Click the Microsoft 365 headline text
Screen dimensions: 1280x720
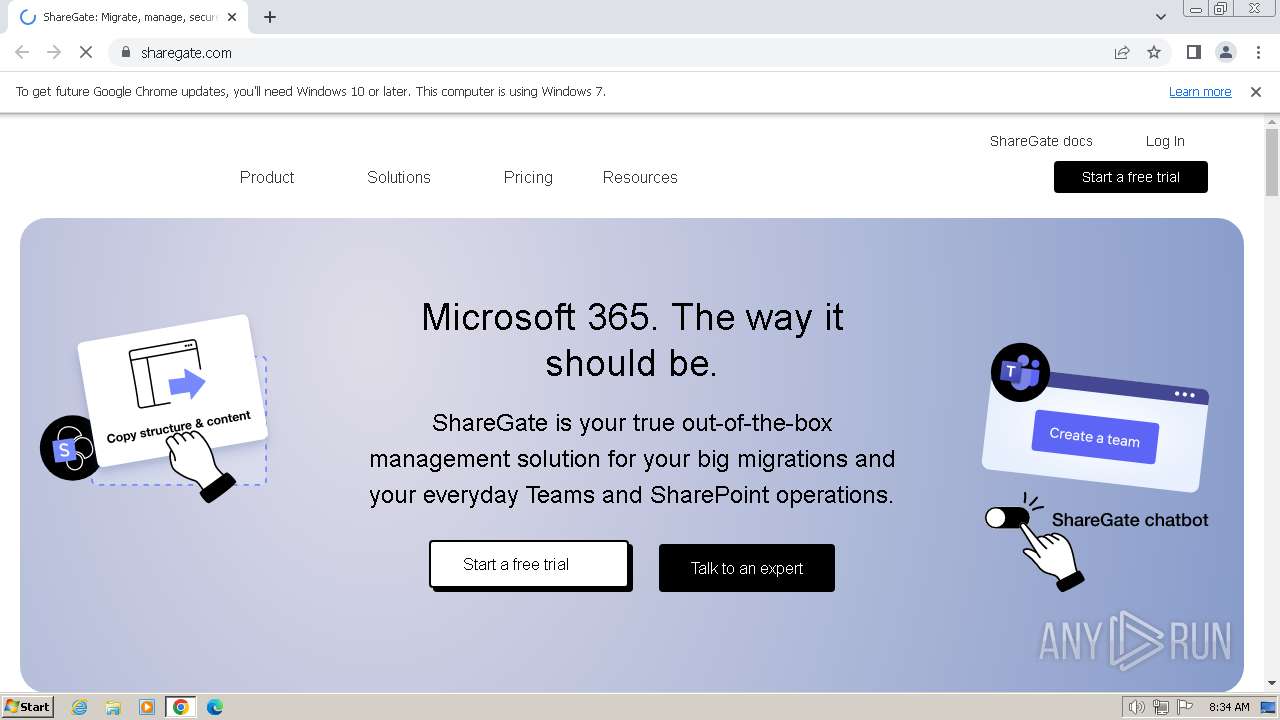point(632,340)
